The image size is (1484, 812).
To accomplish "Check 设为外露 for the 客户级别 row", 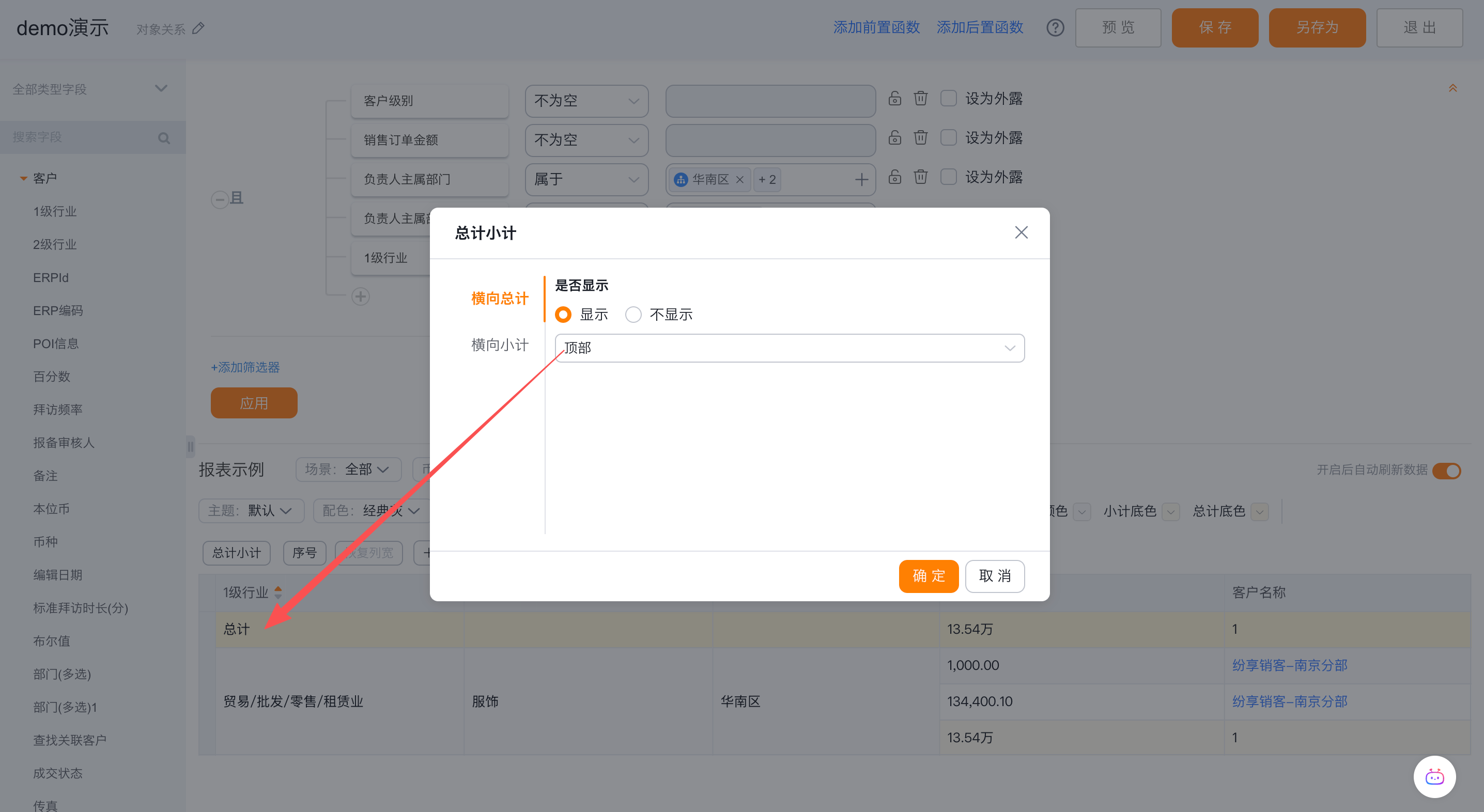I will [948, 99].
